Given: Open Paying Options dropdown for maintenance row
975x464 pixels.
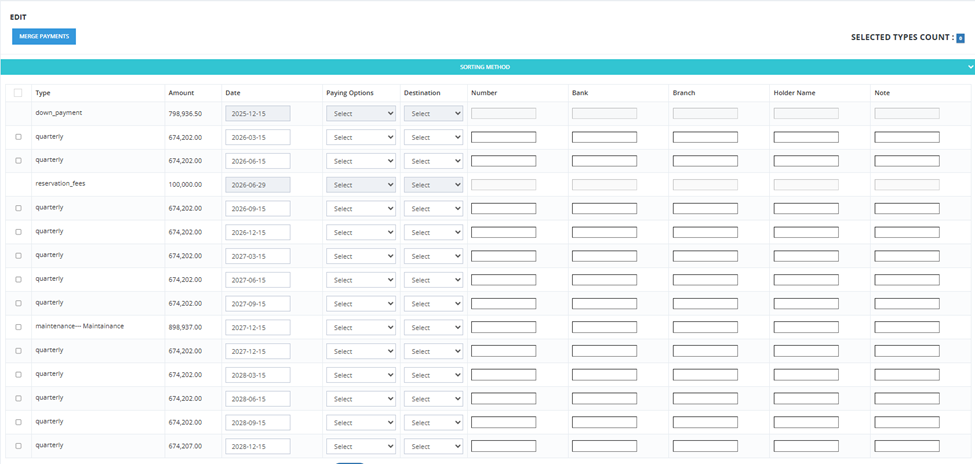Looking at the screenshot, I should tap(361, 327).
